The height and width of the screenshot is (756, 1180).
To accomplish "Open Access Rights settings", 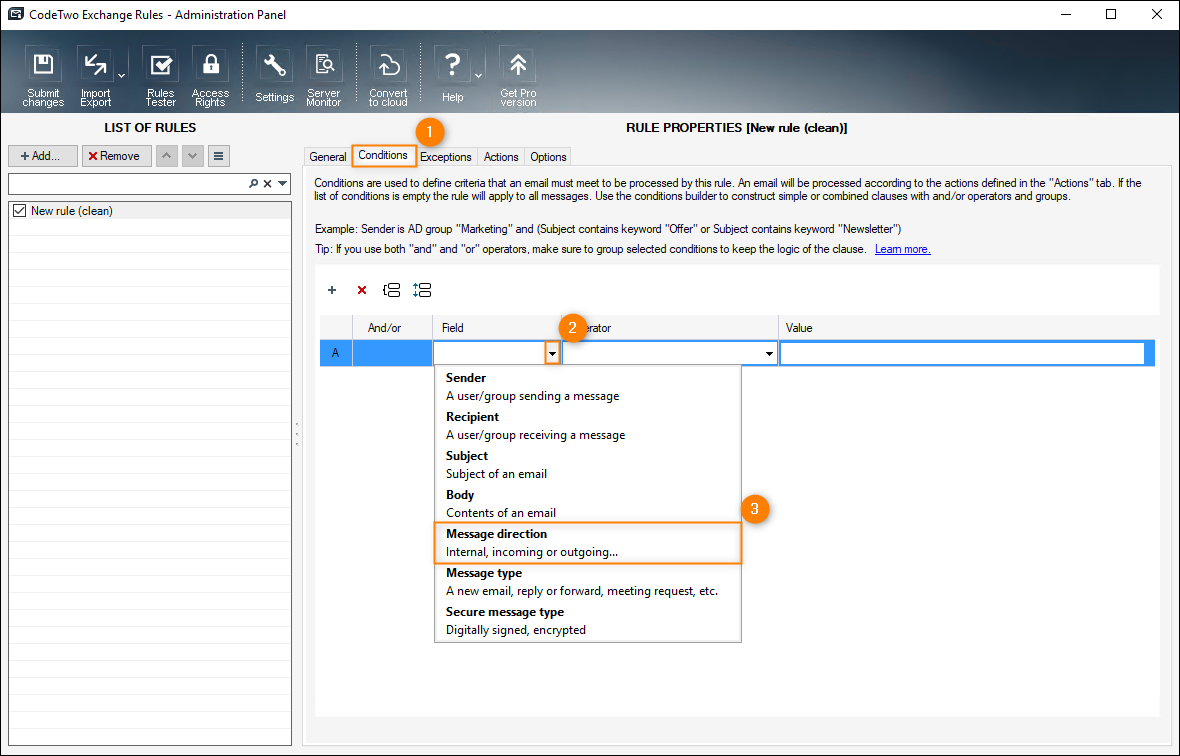I will pos(210,76).
